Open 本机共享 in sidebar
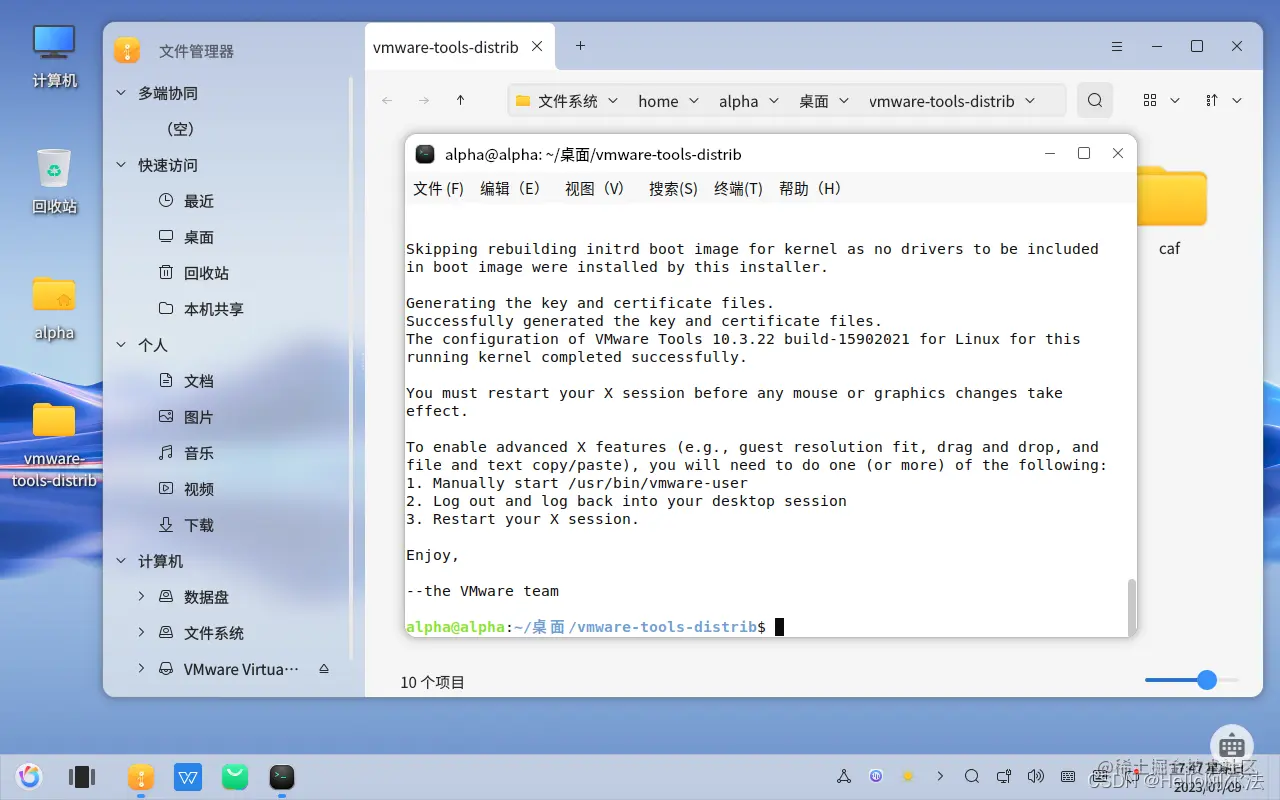Image resolution: width=1280 pixels, height=800 pixels. (213, 309)
